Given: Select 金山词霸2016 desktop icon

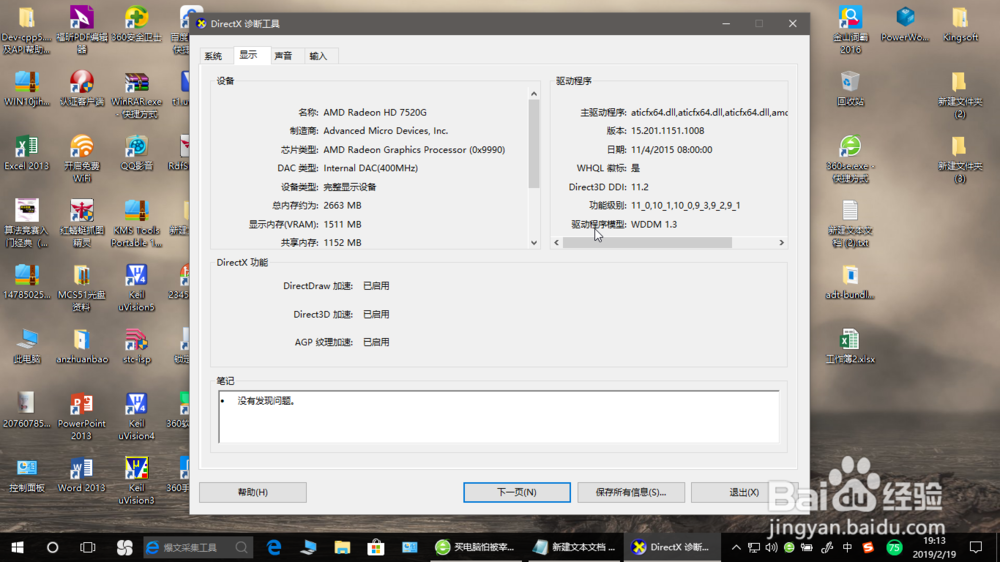Looking at the screenshot, I should [x=850, y=30].
